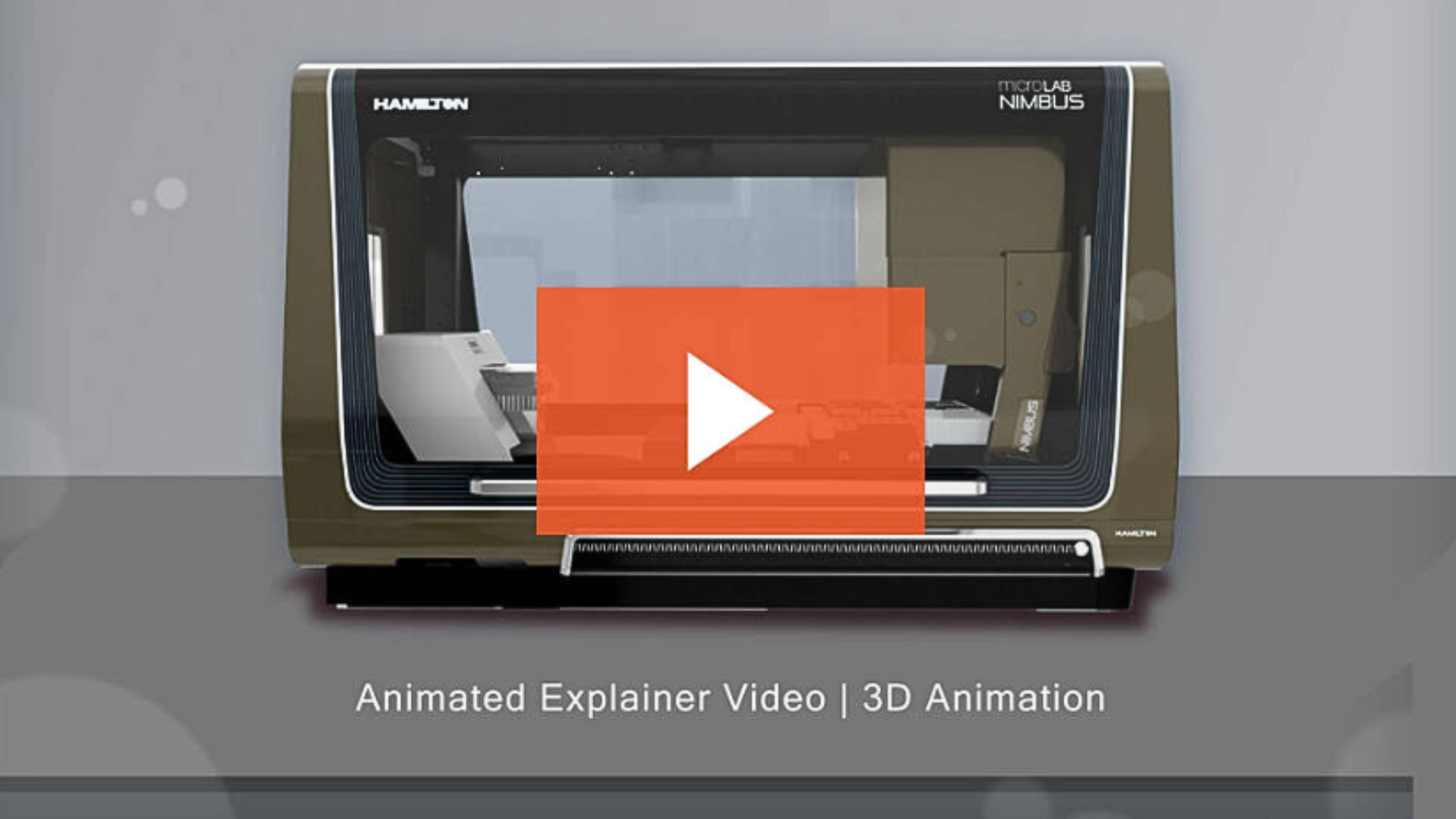Image resolution: width=1456 pixels, height=819 pixels.
Task: Click the orange play button icon
Action: 727,409
